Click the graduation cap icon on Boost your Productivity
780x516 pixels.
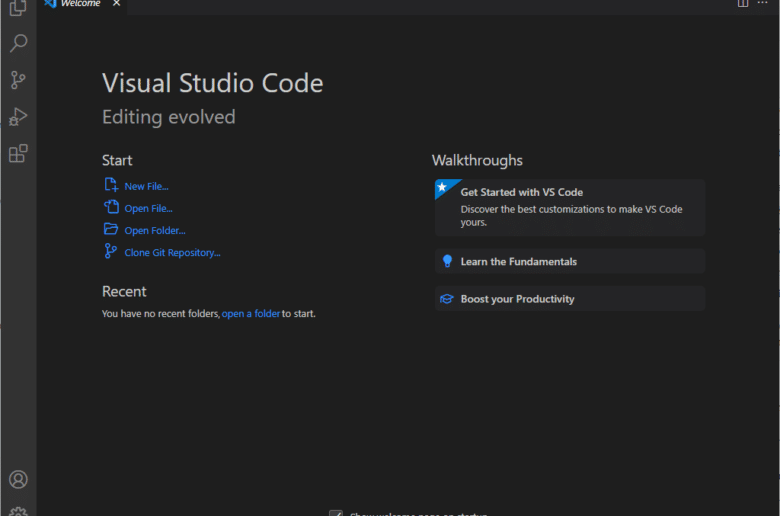pyautogui.click(x=447, y=299)
